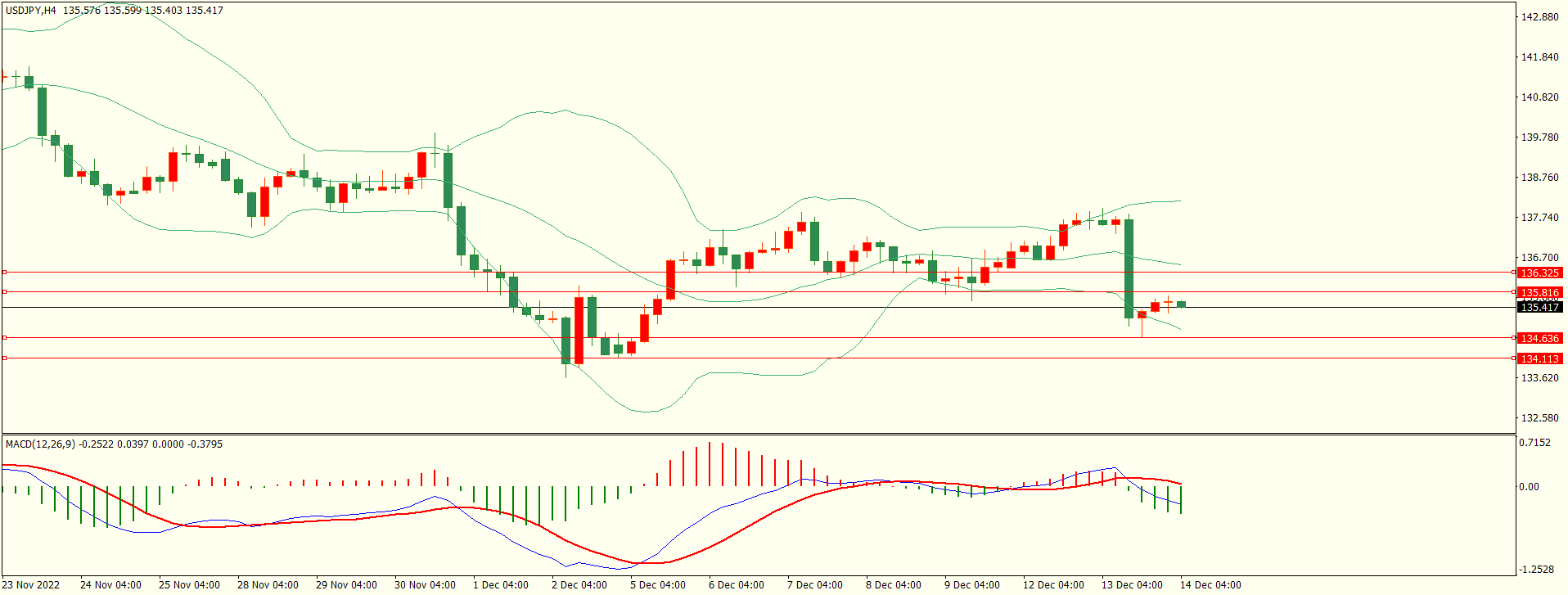
Task: Click the 134.113 price level label
Action: pyautogui.click(x=1539, y=358)
